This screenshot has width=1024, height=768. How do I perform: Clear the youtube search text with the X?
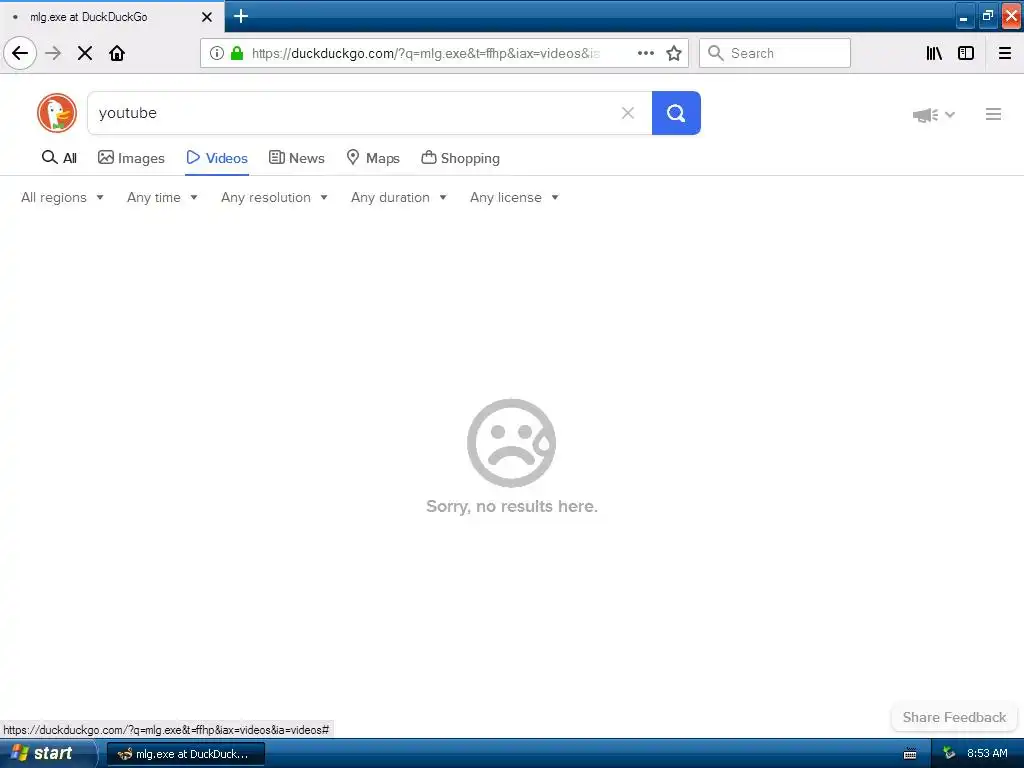pyautogui.click(x=628, y=113)
